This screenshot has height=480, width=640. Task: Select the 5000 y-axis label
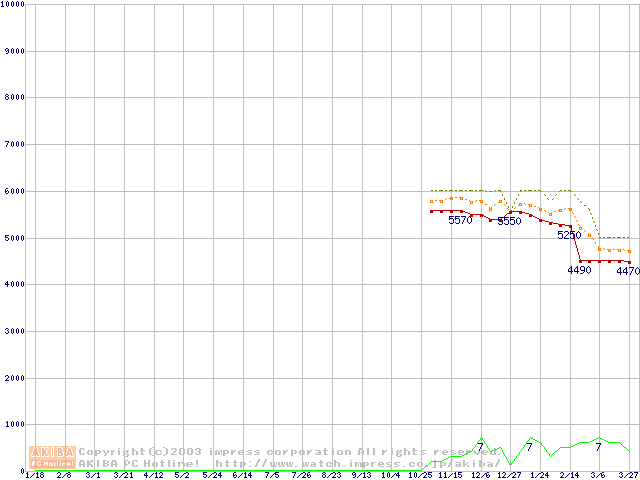[15, 238]
